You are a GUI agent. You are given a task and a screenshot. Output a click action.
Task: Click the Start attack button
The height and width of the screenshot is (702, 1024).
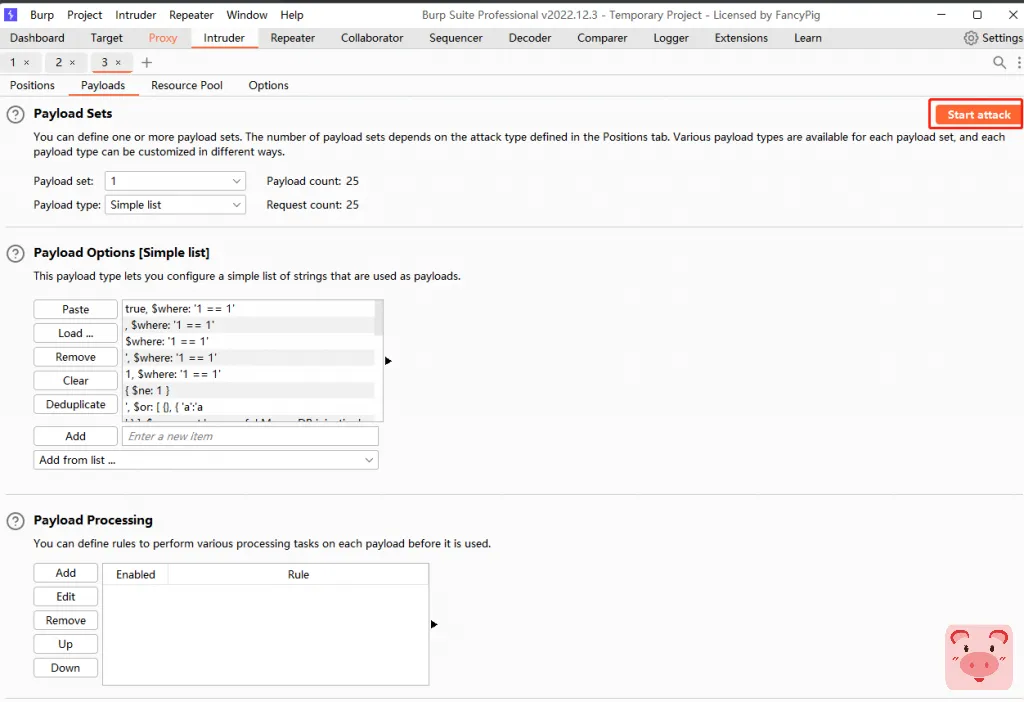pyautogui.click(x=978, y=115)
